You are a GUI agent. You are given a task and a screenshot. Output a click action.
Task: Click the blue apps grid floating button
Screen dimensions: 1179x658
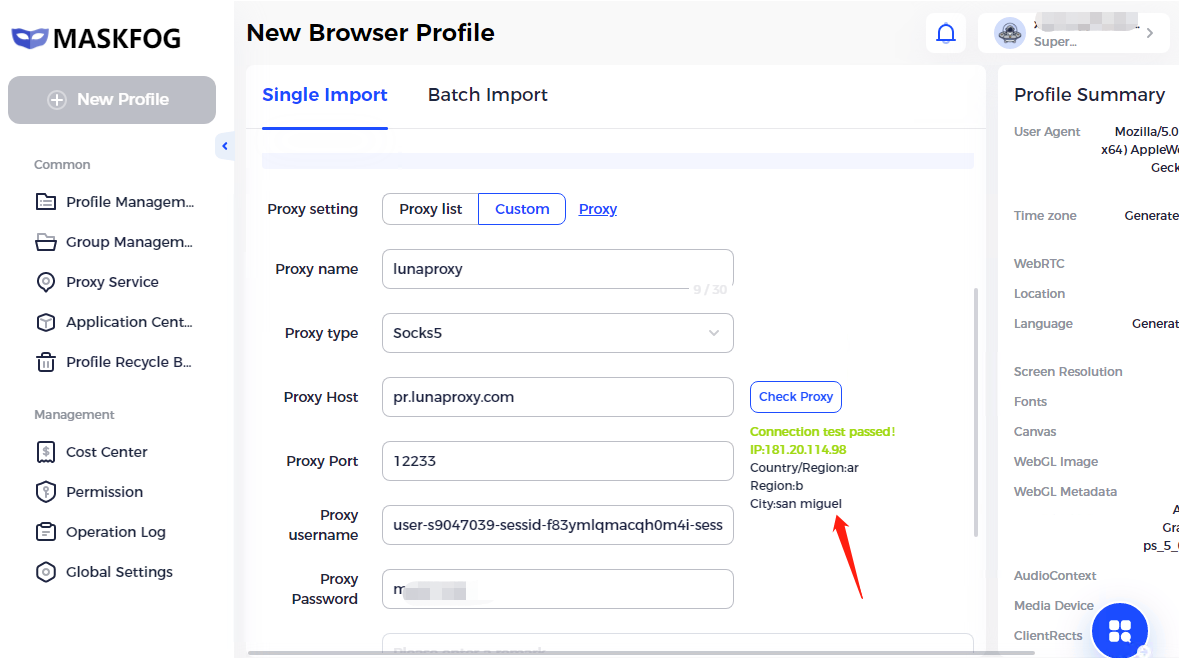pyautogui.click(x=1120, y=630)
